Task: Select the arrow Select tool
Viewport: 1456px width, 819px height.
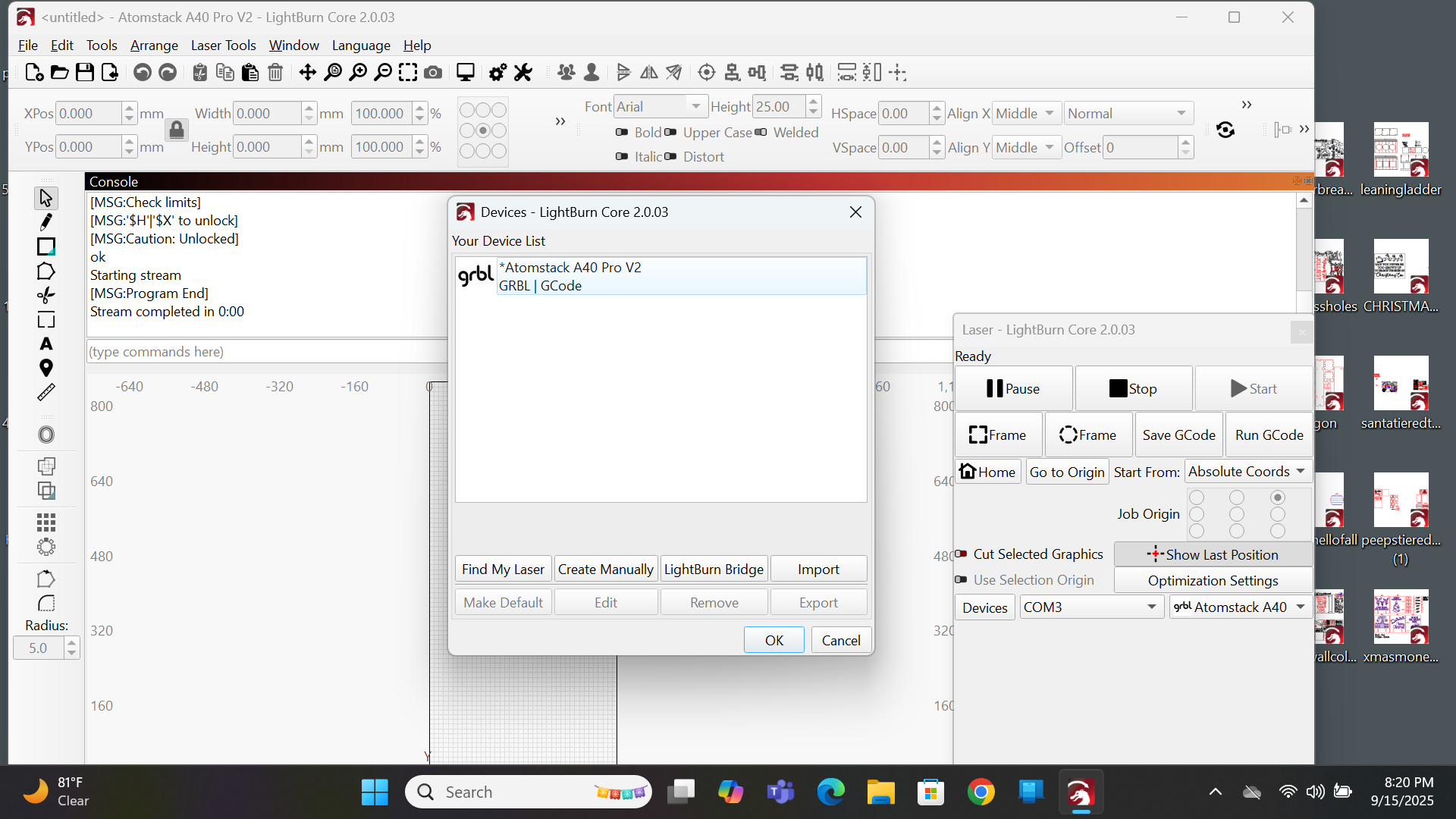Action: [x=46, y=198]
